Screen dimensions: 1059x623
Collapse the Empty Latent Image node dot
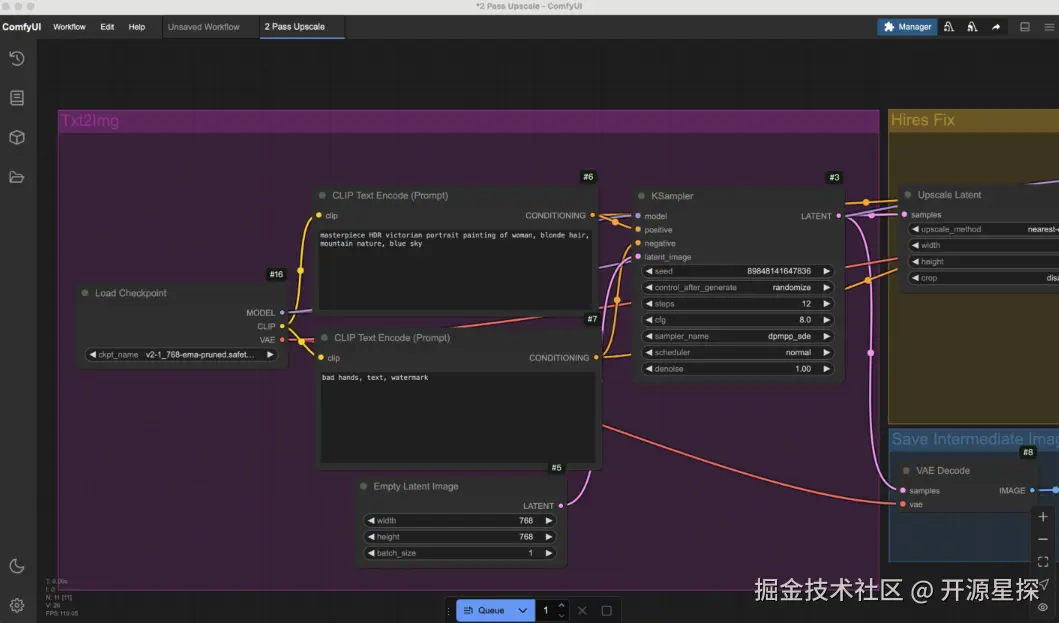pyautogui.click(x=363, y=487)
